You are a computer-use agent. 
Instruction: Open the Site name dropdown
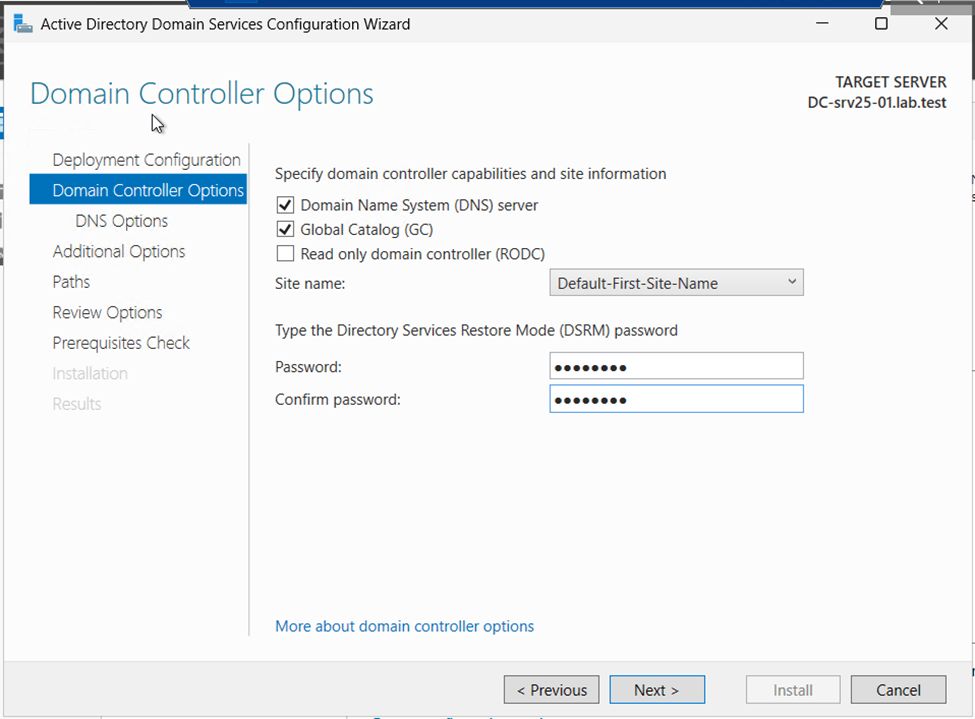[677, 283]
